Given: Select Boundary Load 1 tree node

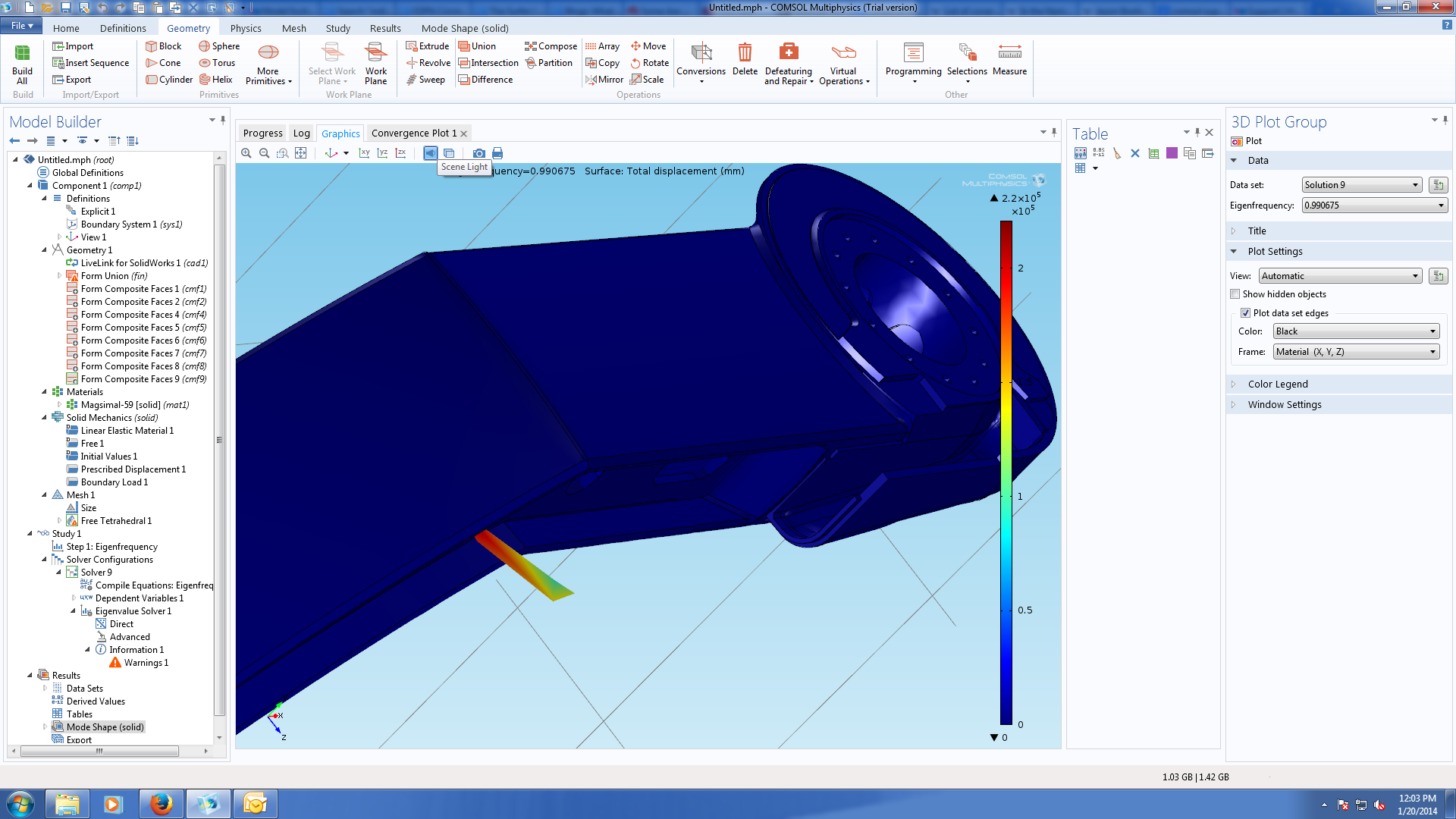Looking at the screenshot, I should point(114,482).
